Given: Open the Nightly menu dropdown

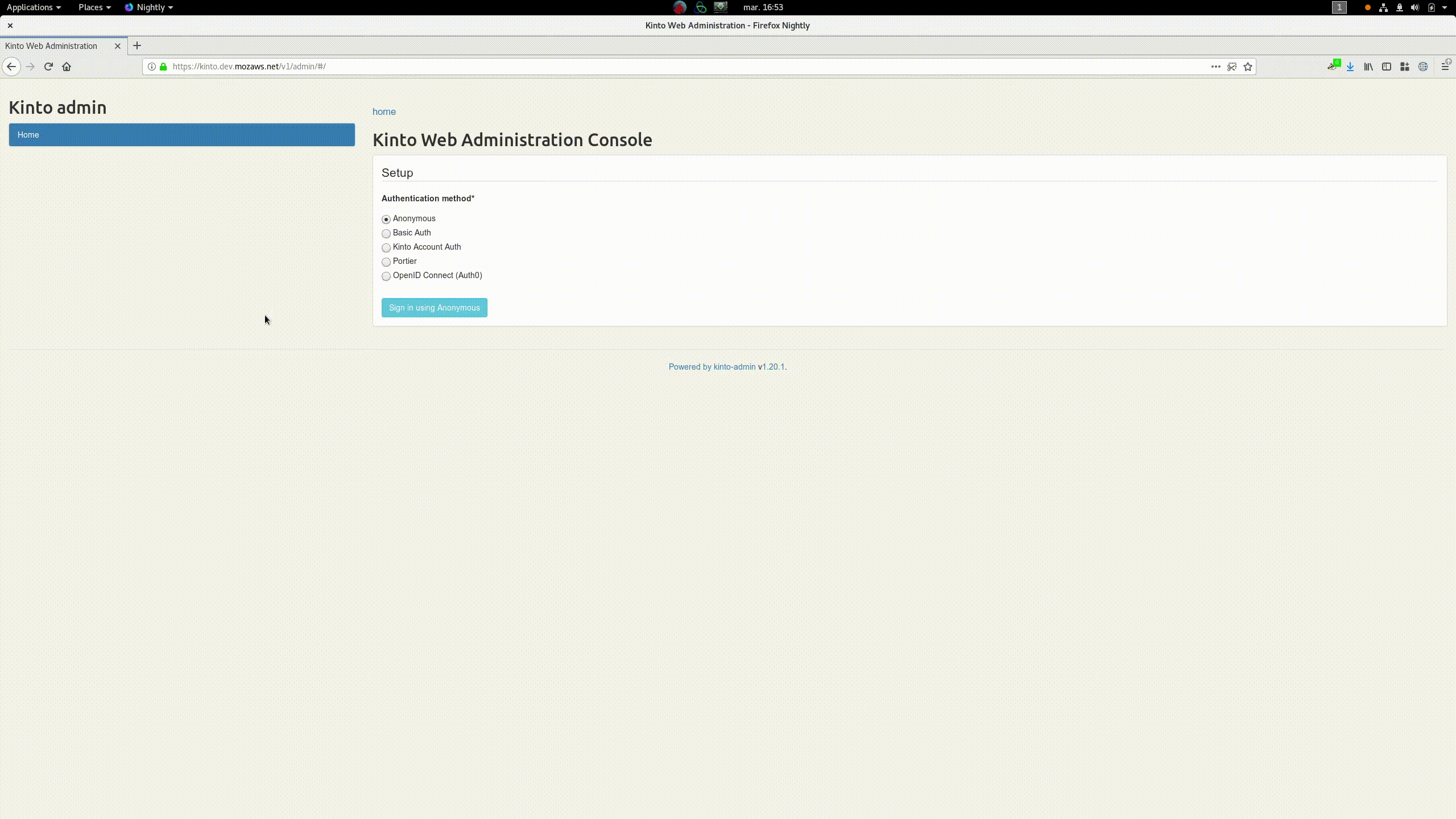Looking at the screenshot, I should 149,7.
